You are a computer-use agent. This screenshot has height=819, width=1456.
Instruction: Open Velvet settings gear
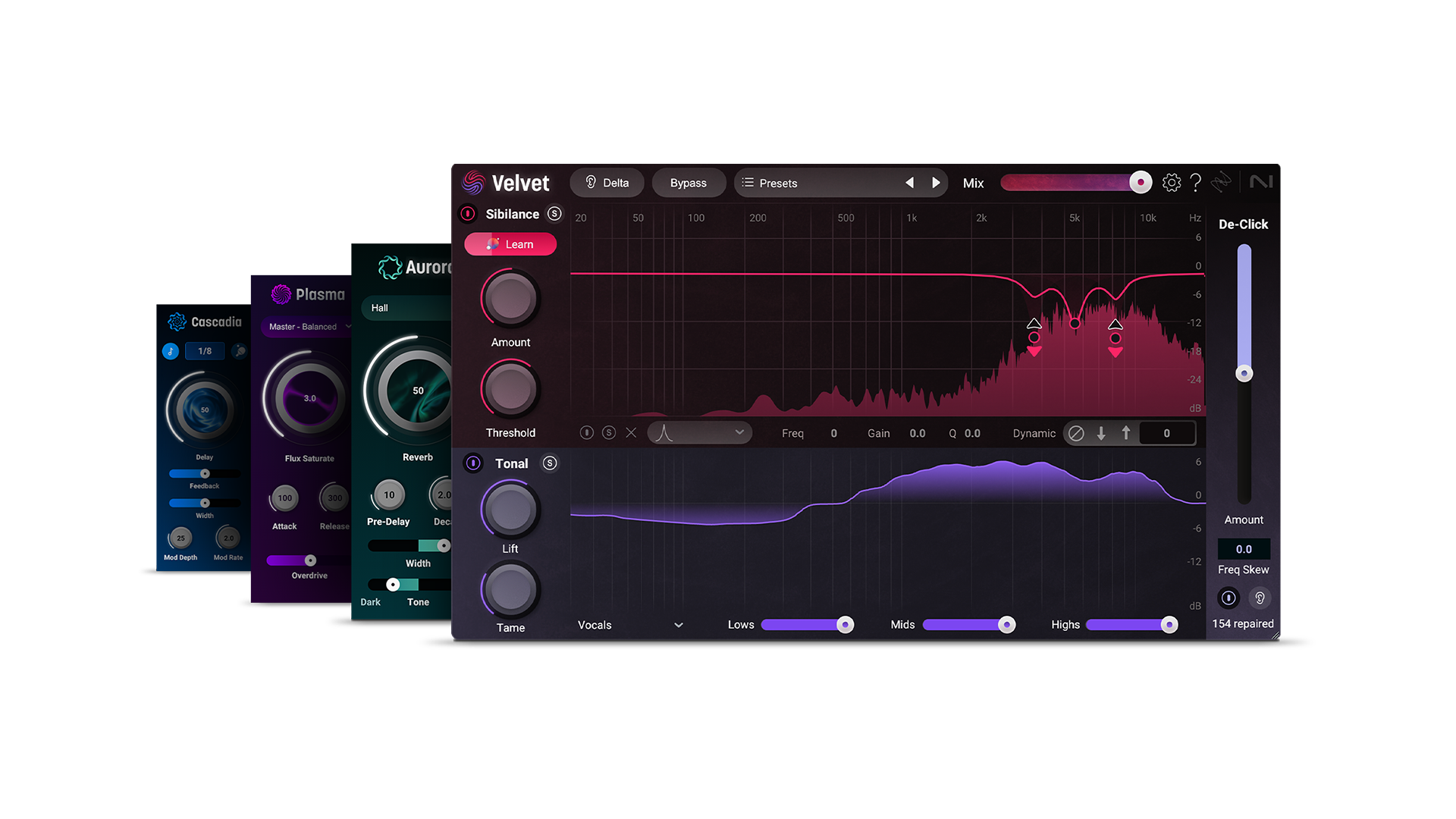click(x=1171, y=183)
